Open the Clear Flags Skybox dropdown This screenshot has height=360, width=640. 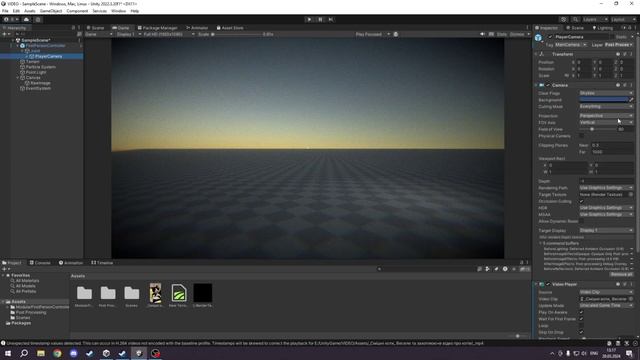coord(606,93)
